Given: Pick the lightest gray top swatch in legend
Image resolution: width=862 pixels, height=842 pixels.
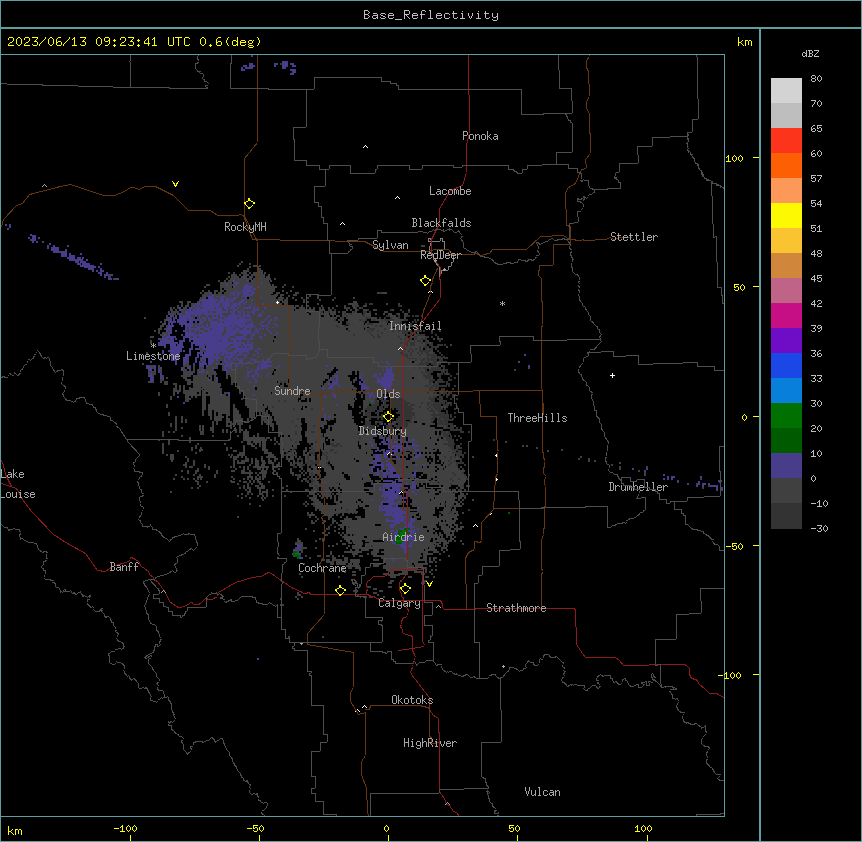Looking at the screenshot, I should pos(786,91).
